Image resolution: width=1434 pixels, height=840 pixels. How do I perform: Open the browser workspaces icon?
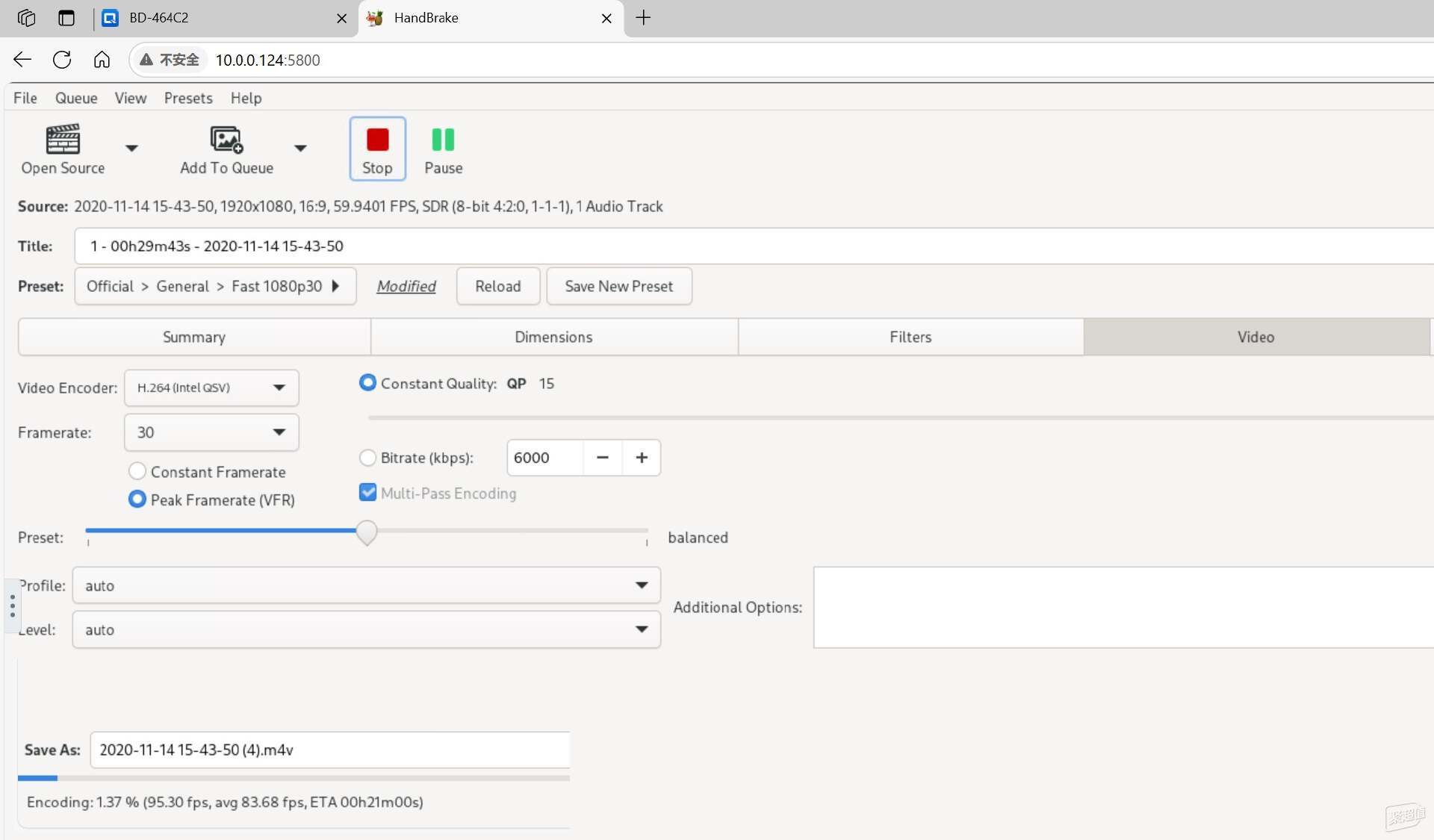[x=26, y=18]
